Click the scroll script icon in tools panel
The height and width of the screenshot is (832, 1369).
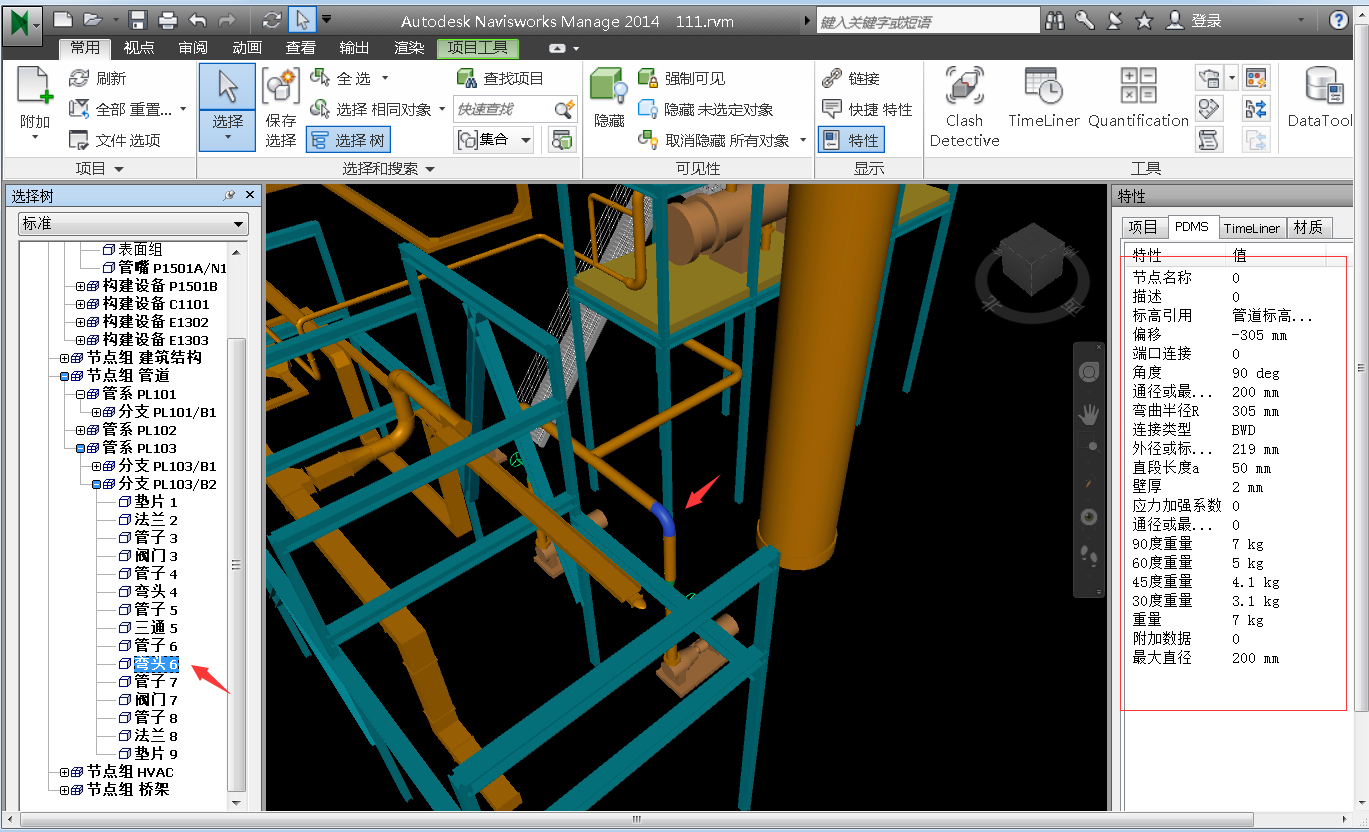[1209, 140]
